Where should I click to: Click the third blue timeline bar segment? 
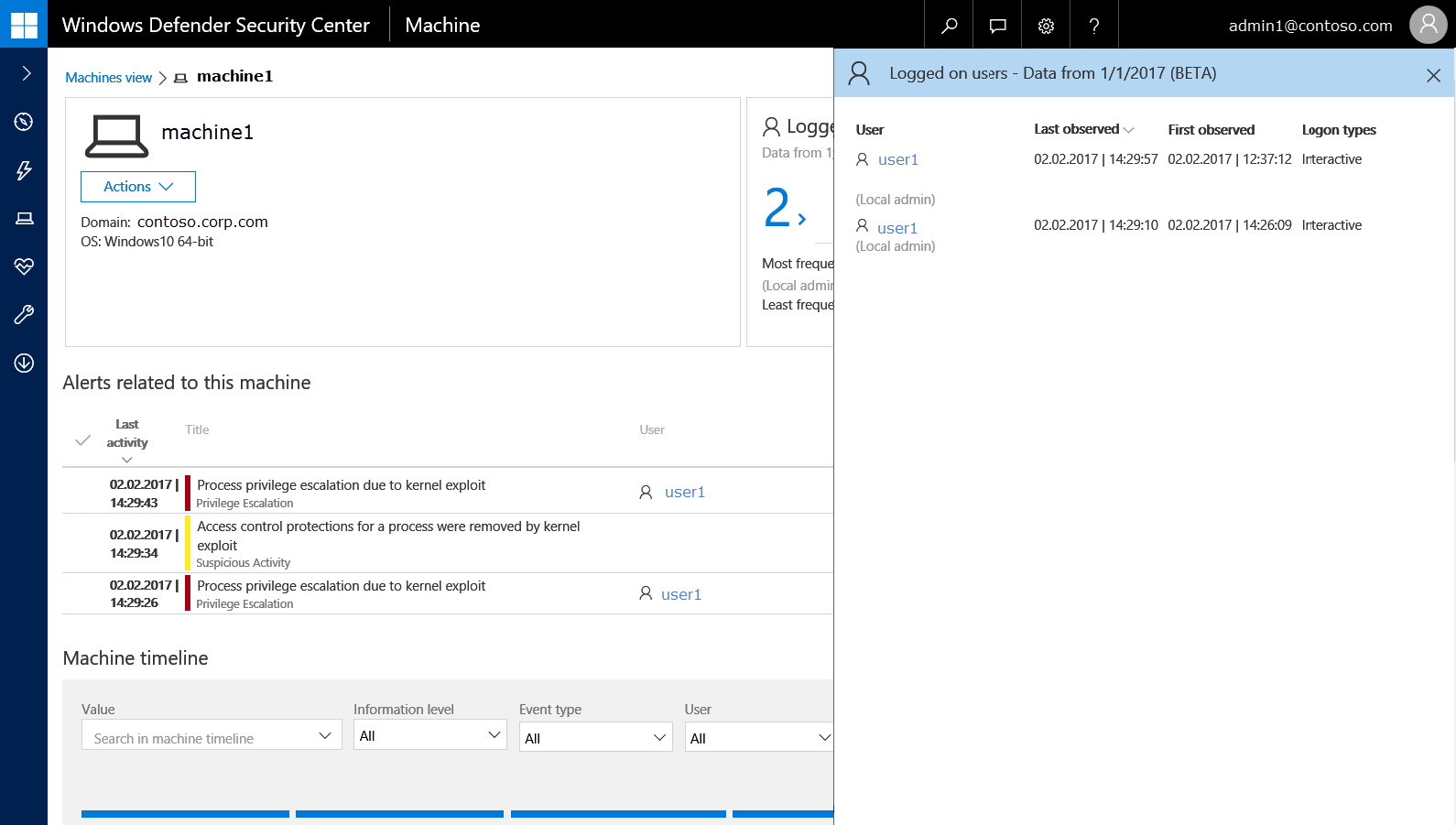click(x=618, y=814)
